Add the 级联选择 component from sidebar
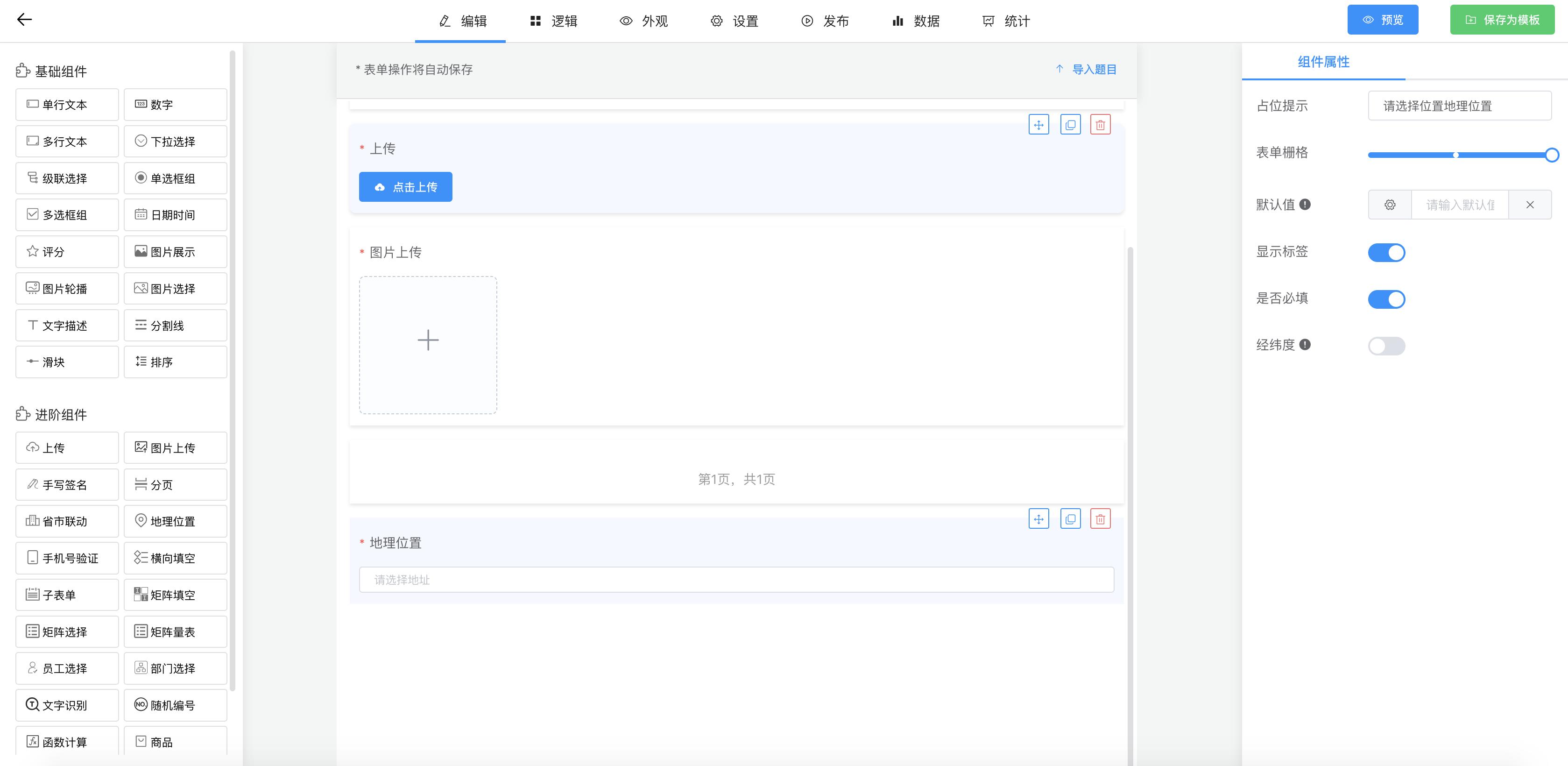Viewport: 1568px width, 766px height. [x=67, y=178]
